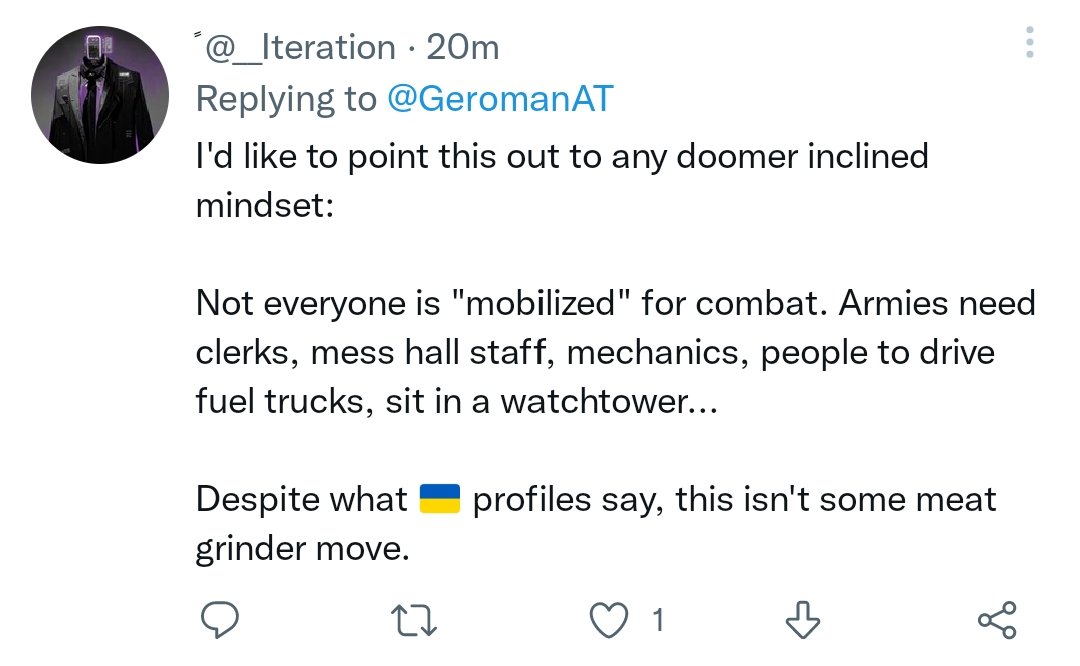This screenshot has height=666, width=1080.
Task: Click the like count number 1
Action: (x=657, y=621)
